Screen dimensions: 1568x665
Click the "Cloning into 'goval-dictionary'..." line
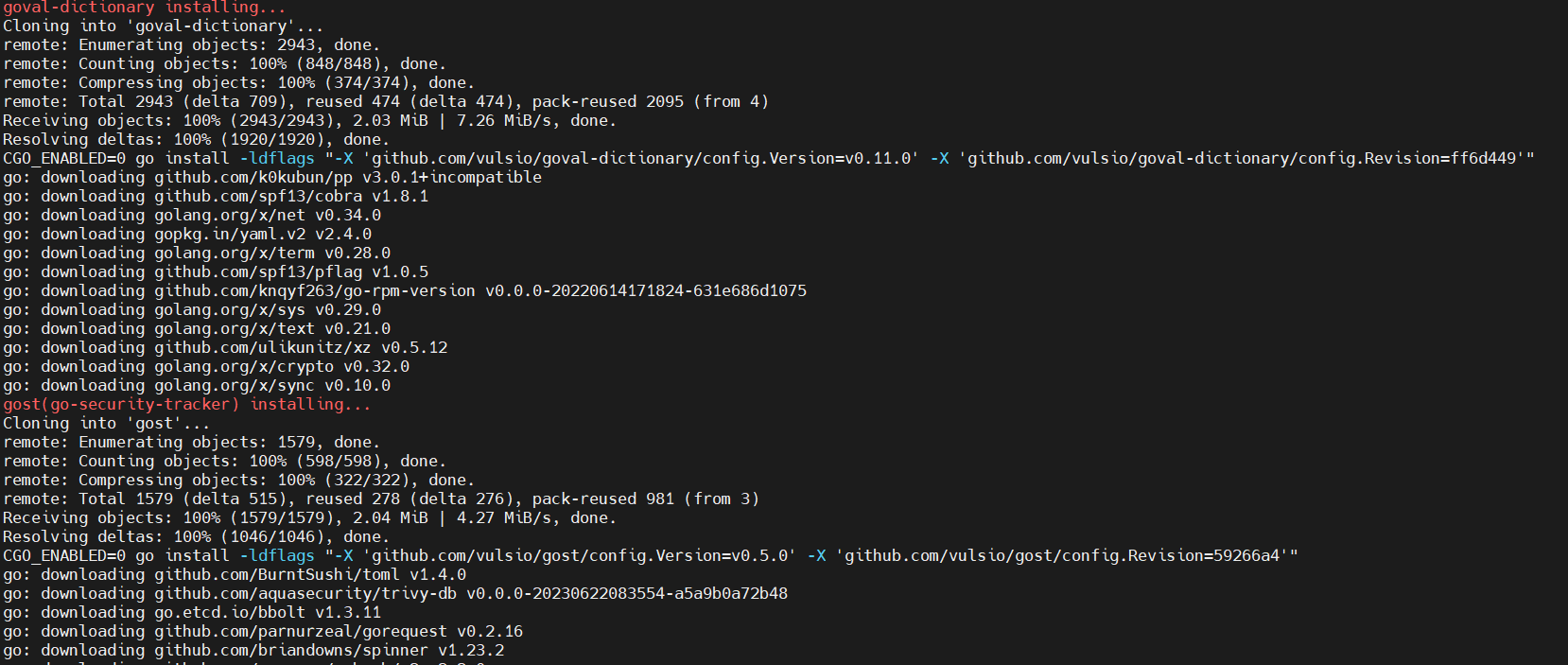(163, 26)
